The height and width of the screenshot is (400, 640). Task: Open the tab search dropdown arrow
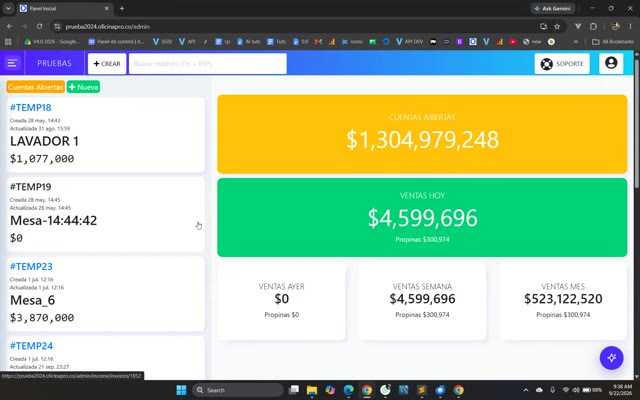pos(8,8)
